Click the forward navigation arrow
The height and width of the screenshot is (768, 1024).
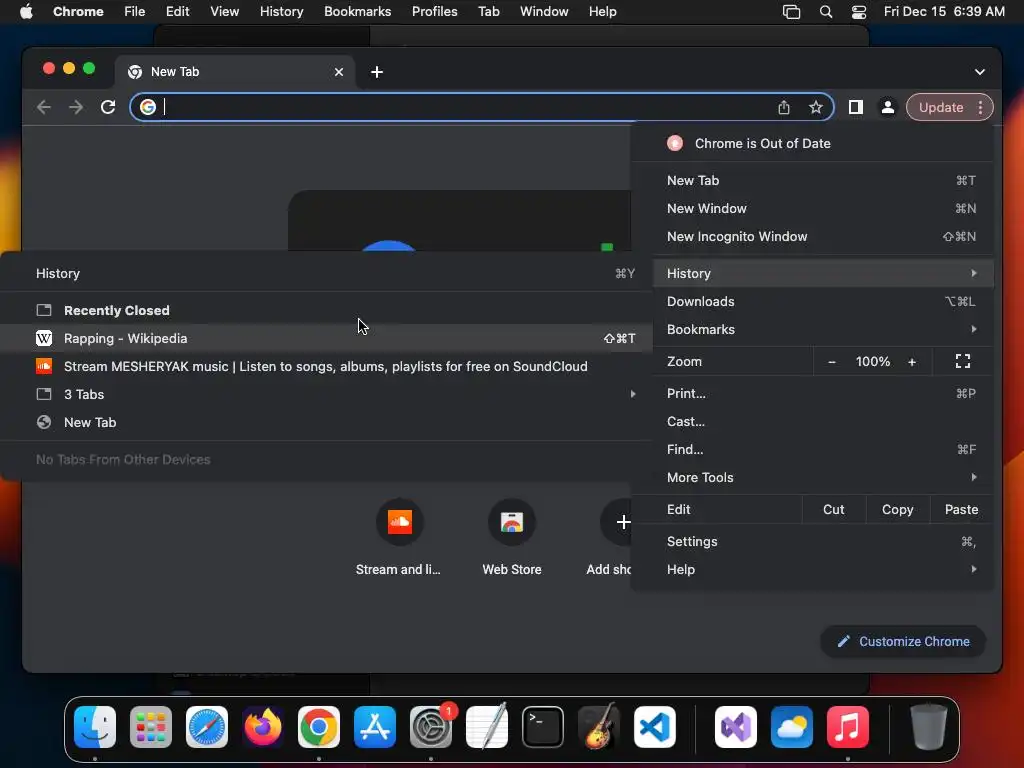click(x=76, y=107)
